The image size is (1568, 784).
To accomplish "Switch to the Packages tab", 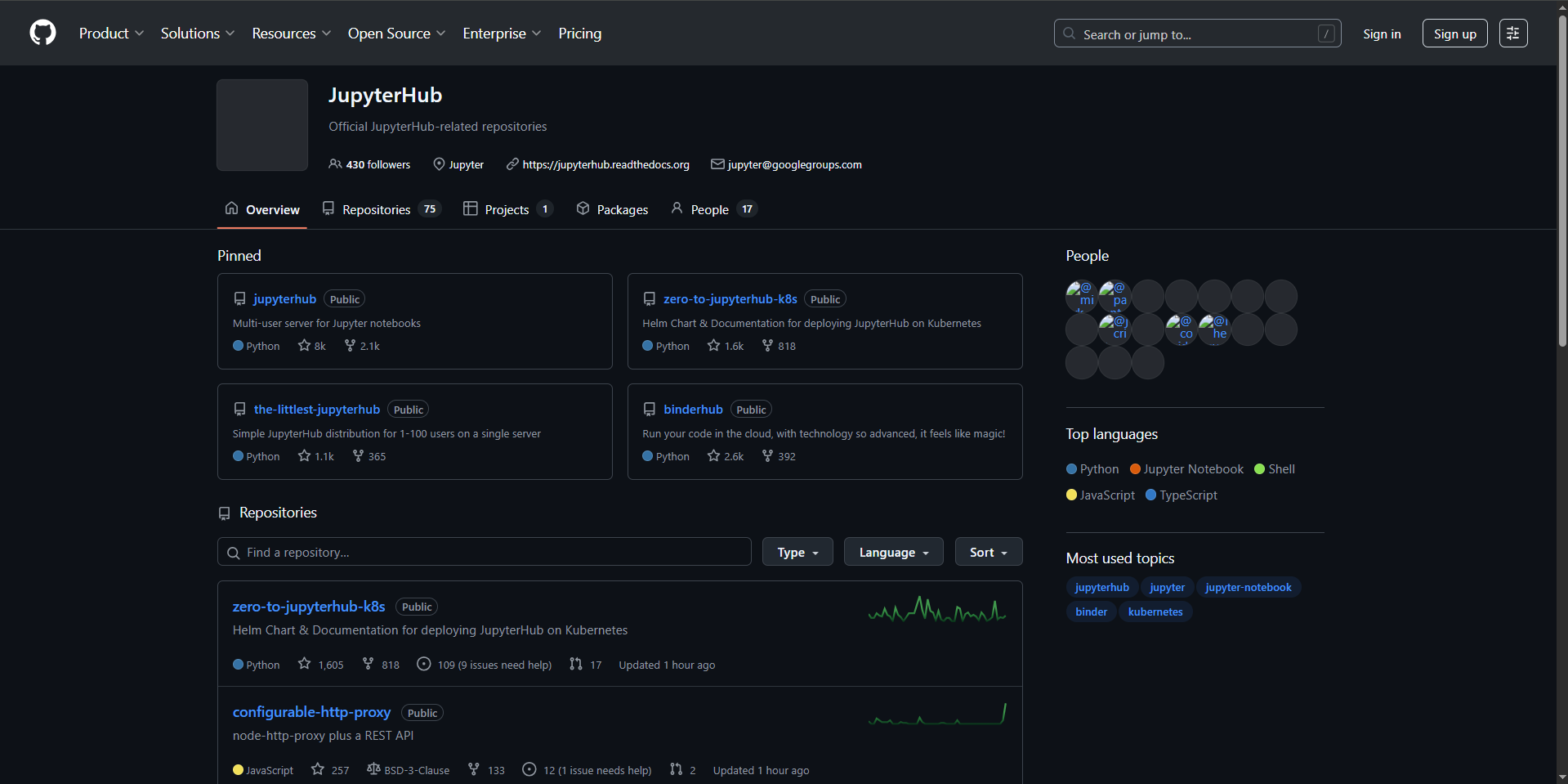I will click(x=612, y=209).
